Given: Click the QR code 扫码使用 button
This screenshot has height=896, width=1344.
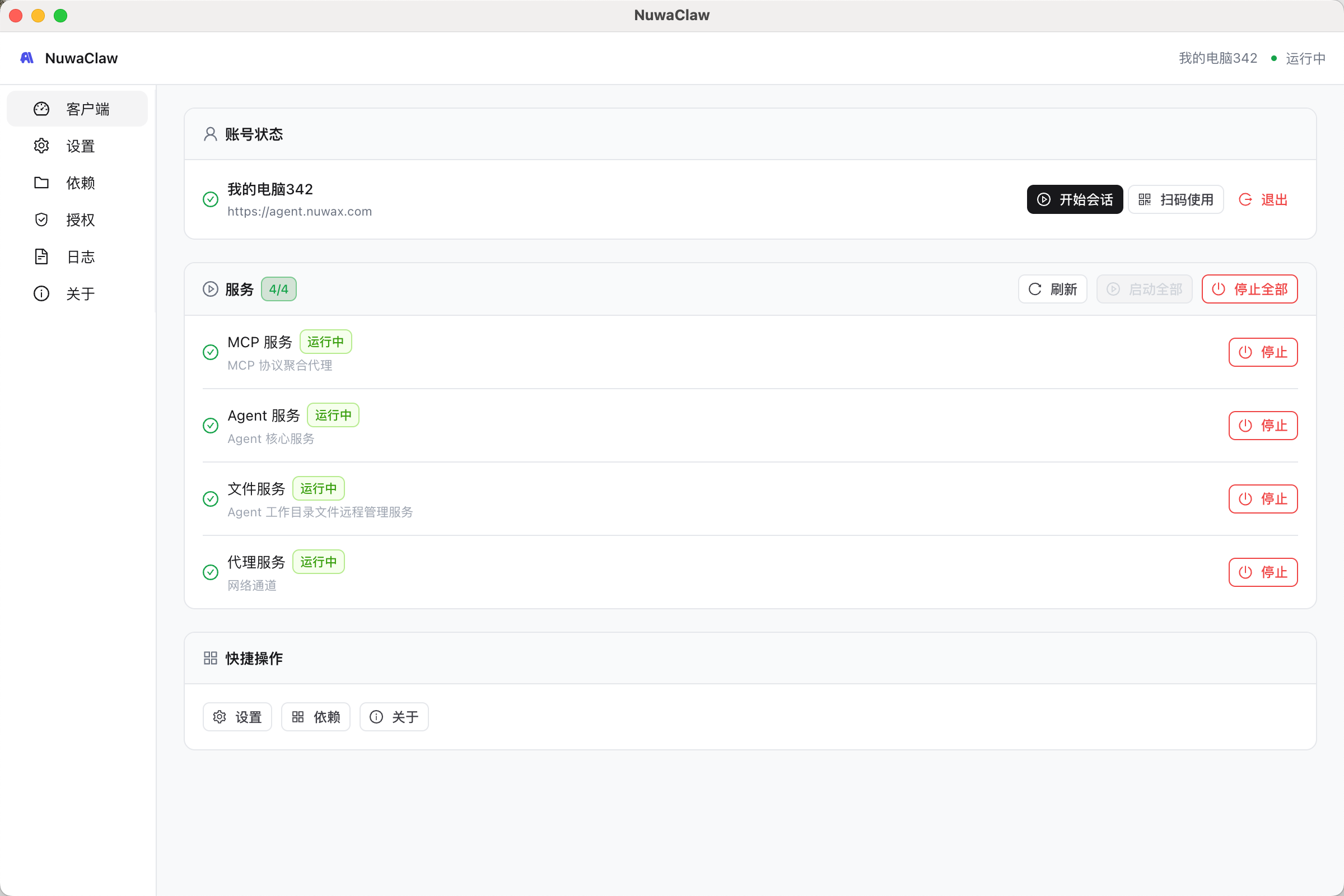Looking at the screenshot, I should pyautogui.click(x=1175, y=199).
